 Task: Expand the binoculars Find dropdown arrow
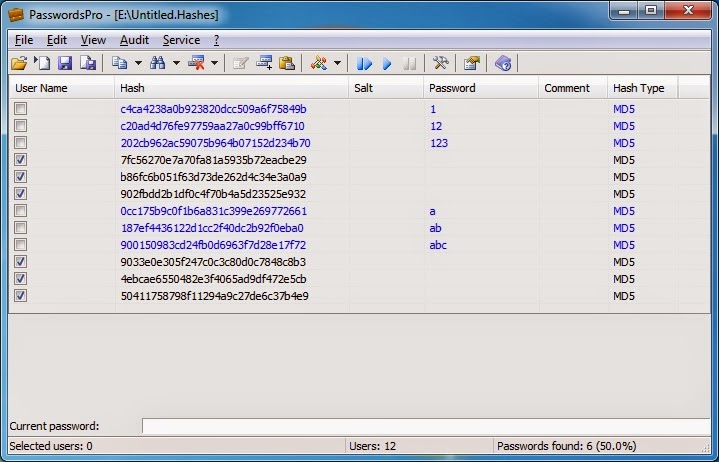176,63
